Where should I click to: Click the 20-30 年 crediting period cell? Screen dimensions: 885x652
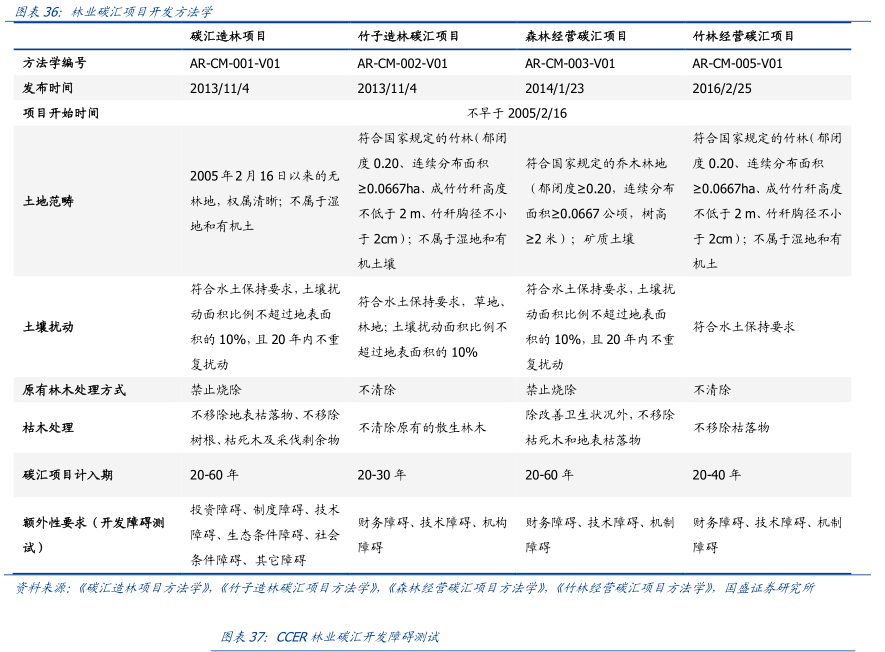point(382,475)
